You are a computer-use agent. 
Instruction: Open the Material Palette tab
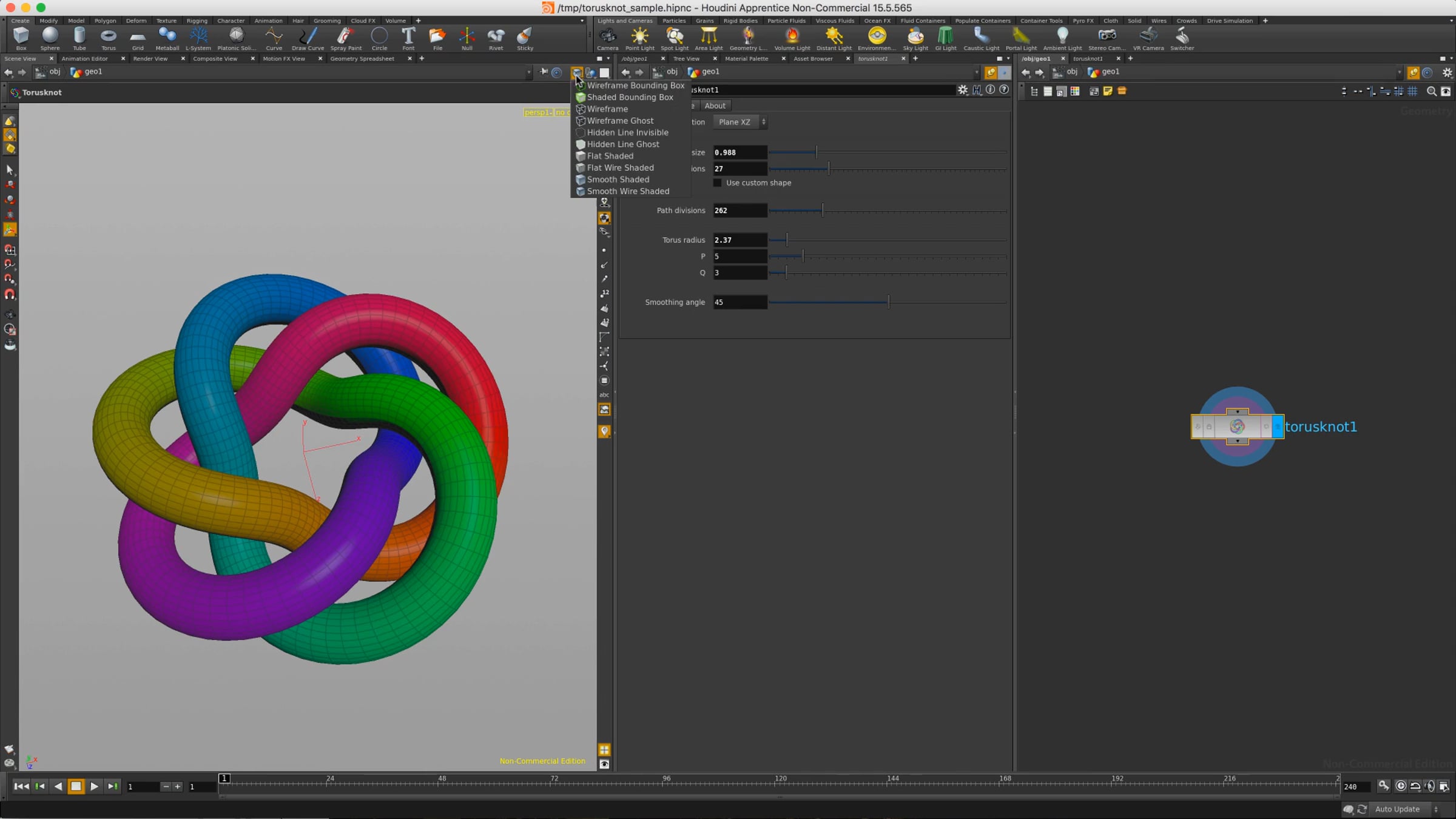coord(746,59)
